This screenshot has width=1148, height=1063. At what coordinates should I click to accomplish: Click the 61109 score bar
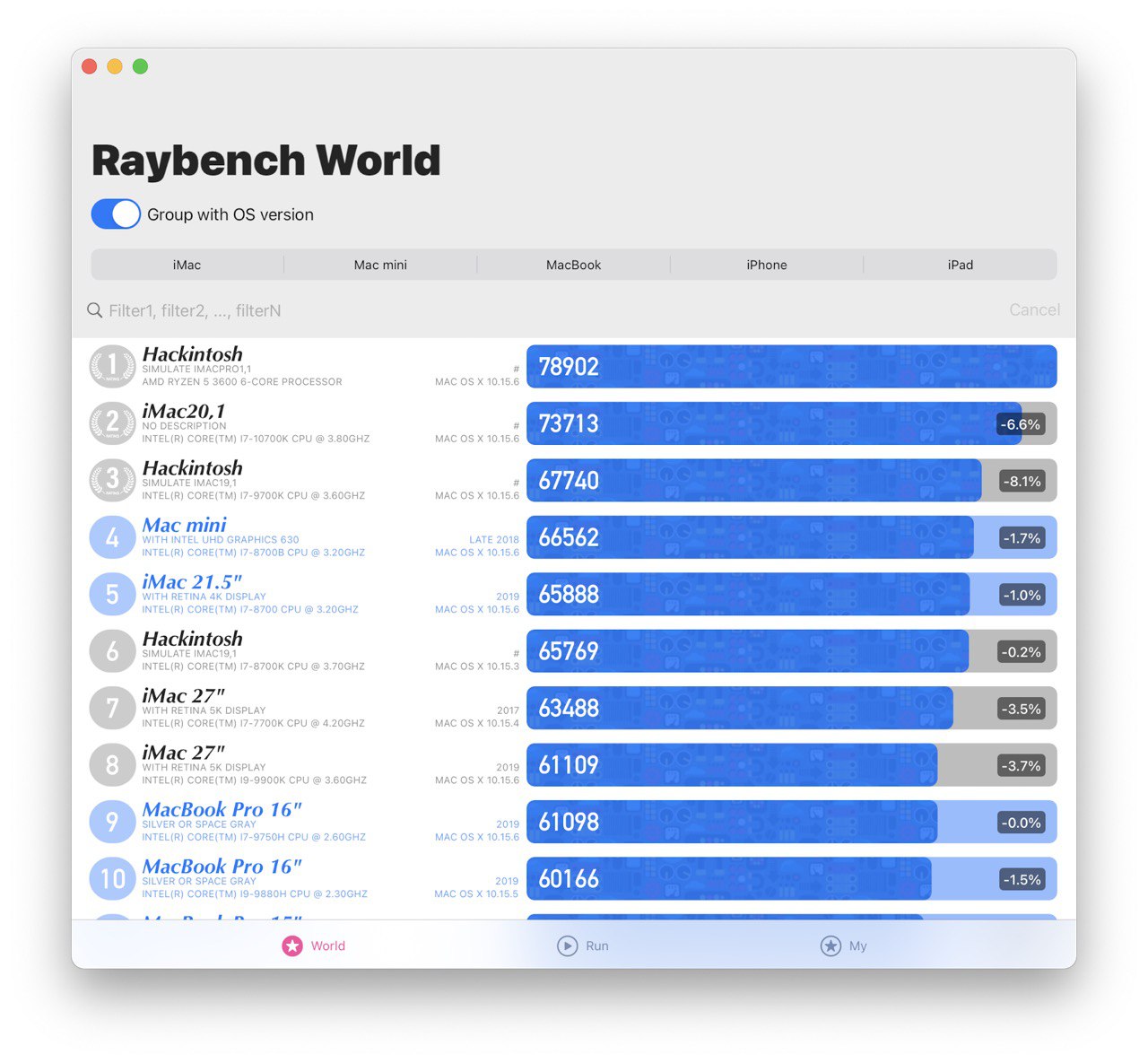coord(791,765)
